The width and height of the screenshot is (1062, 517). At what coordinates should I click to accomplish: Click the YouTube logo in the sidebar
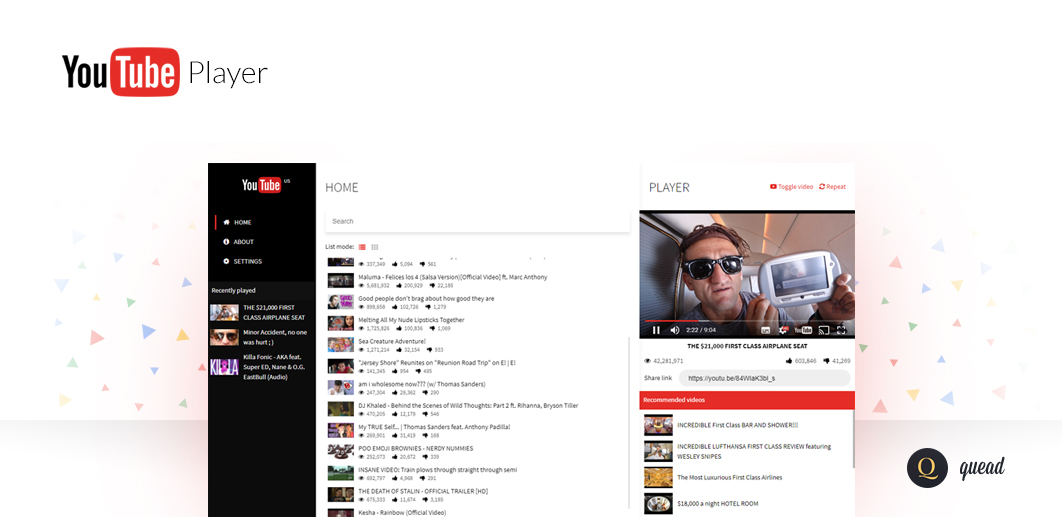pos(261,185)
